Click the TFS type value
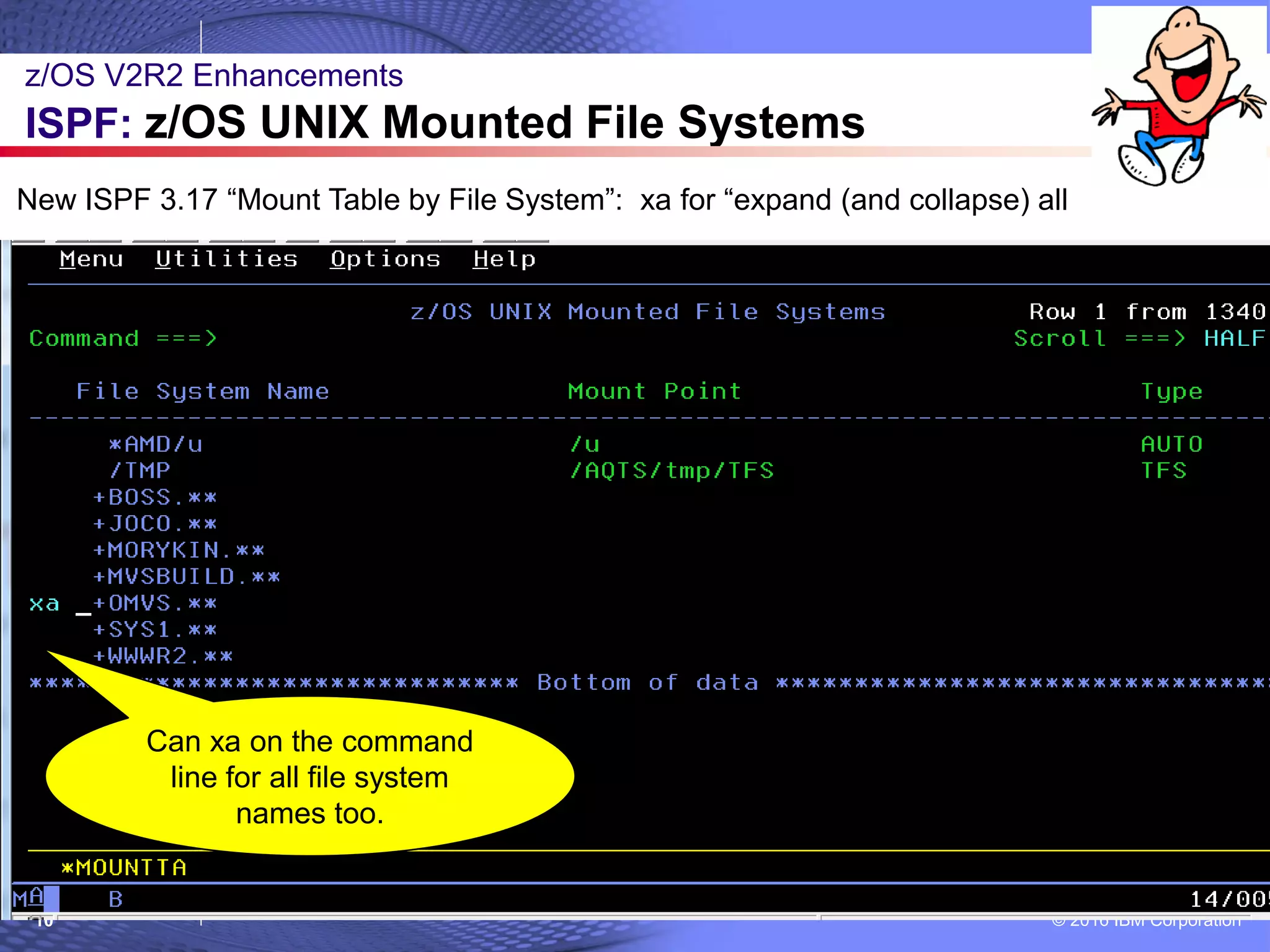The width and height of the screenshot is (1270, 952). 1164,471
